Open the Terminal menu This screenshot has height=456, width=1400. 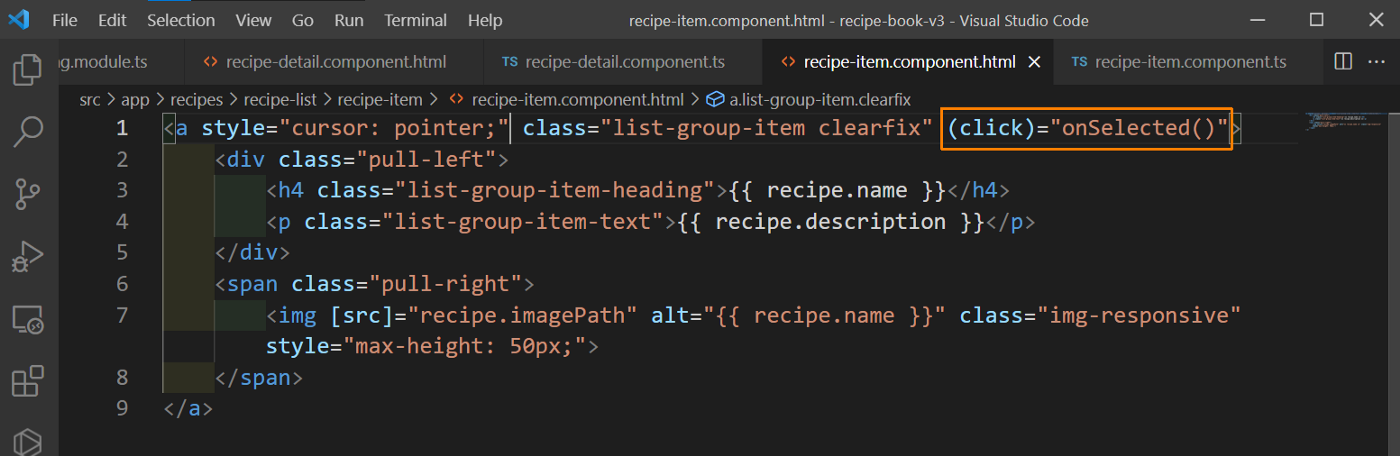416,20
